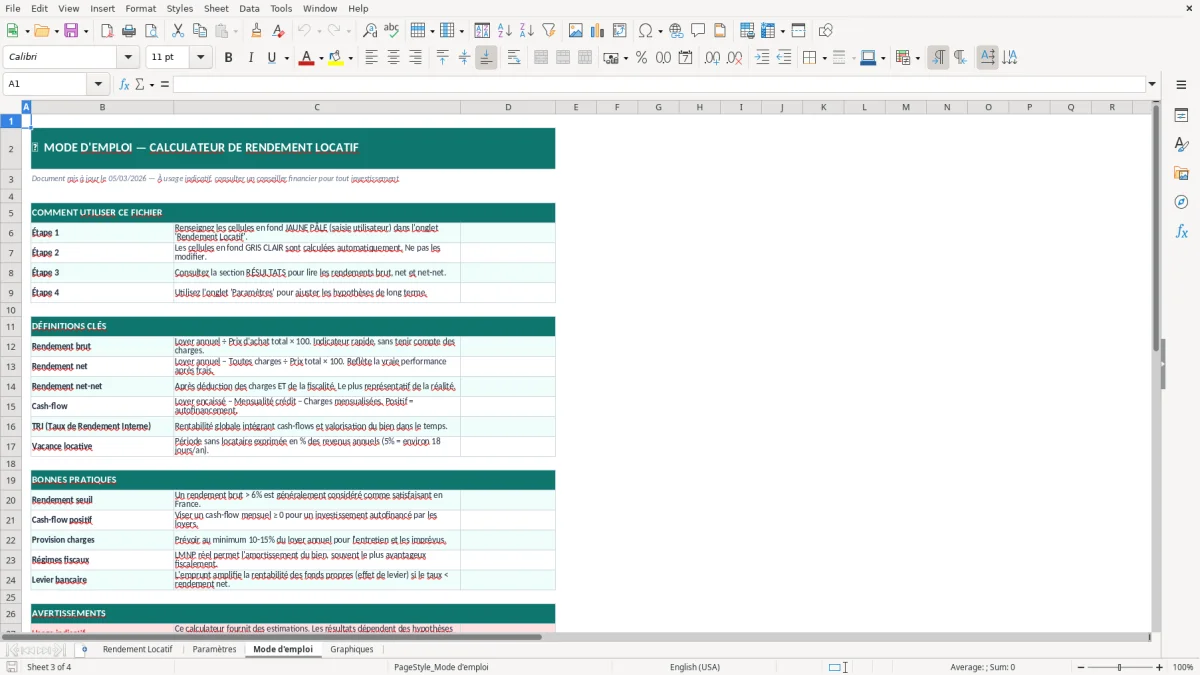Click the Function Wizard fx icon

point(125,84)
